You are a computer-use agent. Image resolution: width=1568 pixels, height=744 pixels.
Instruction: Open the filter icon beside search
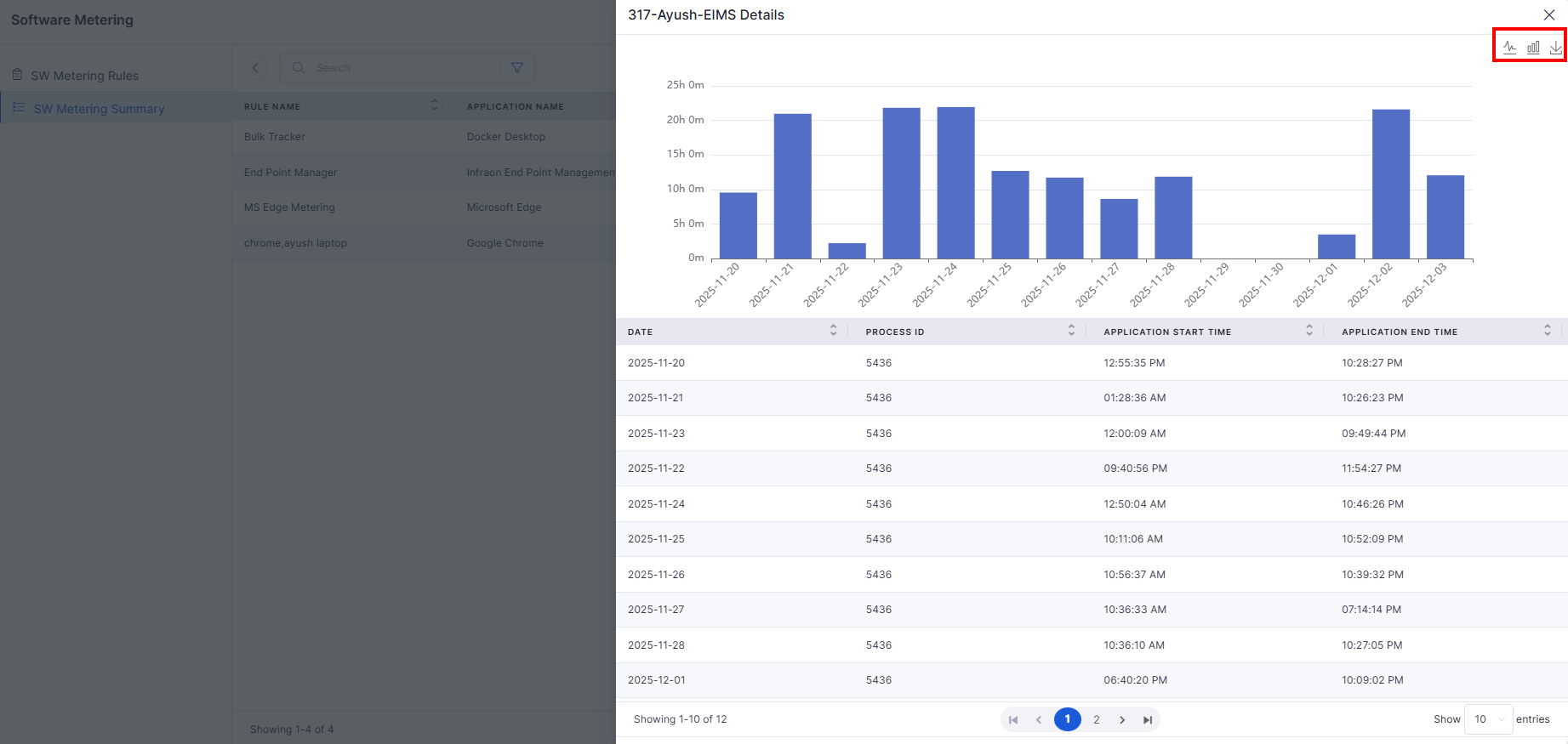(516, 68)
